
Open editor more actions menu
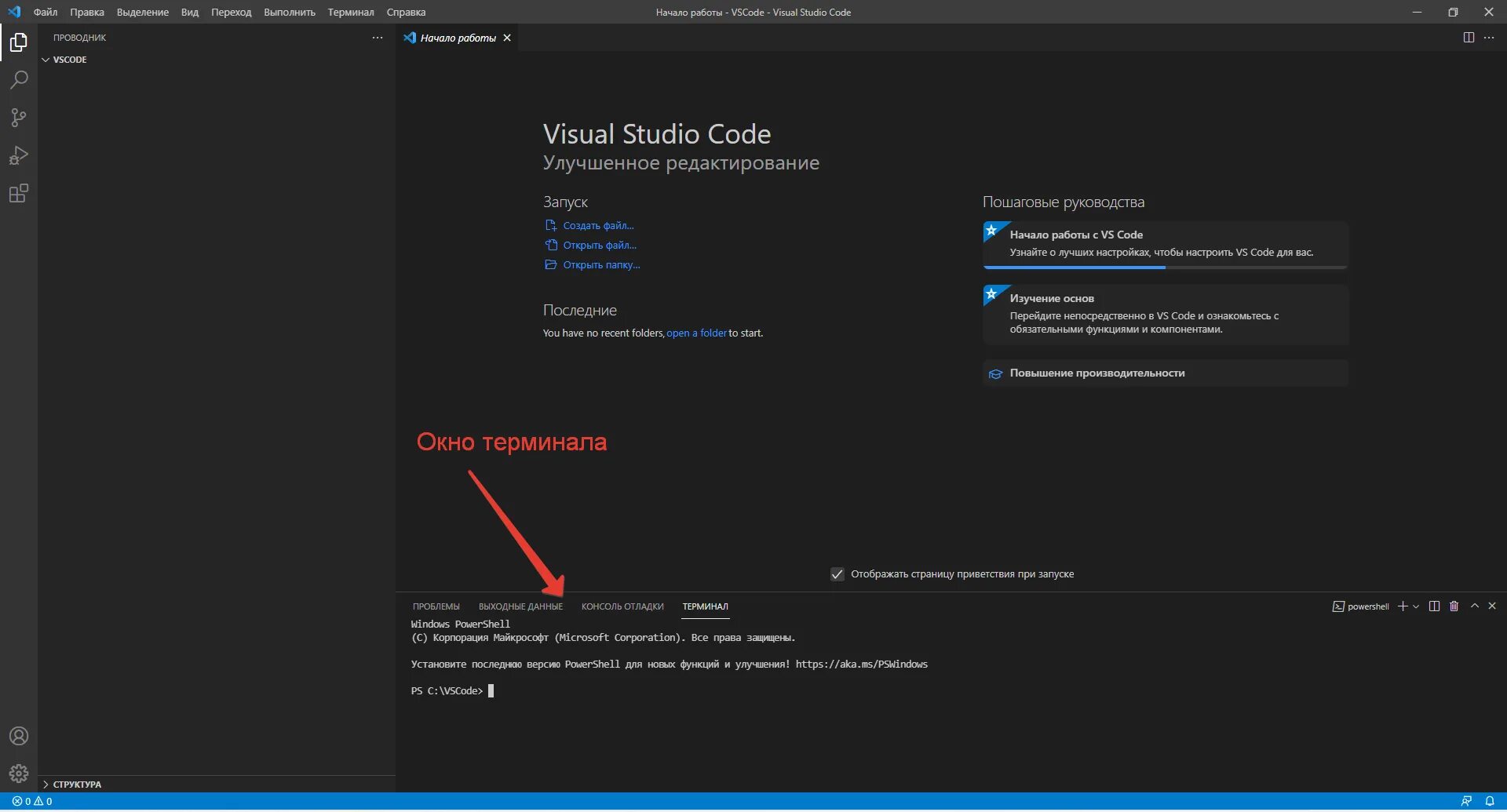[1489, 38]
